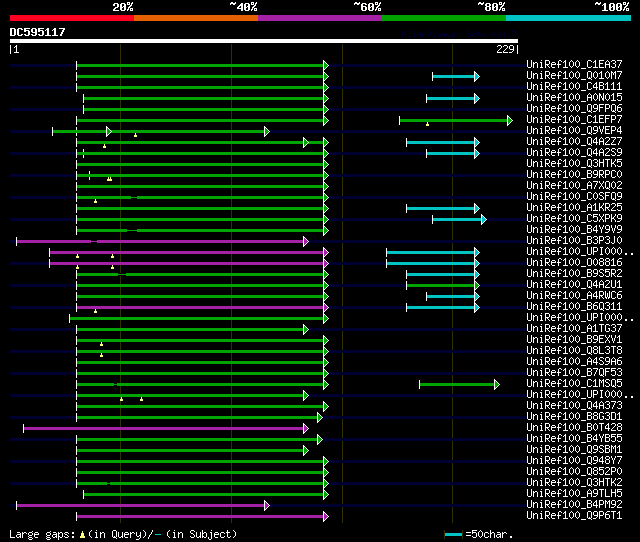Select the UniRef100_Q9VEP4 label
The image size is (640, 542).
coord(574,131)
